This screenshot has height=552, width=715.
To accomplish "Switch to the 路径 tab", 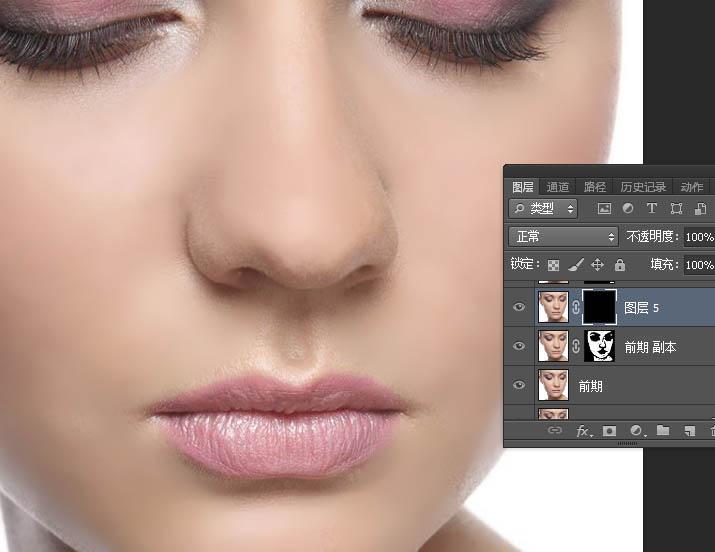I will pos(595,187).
